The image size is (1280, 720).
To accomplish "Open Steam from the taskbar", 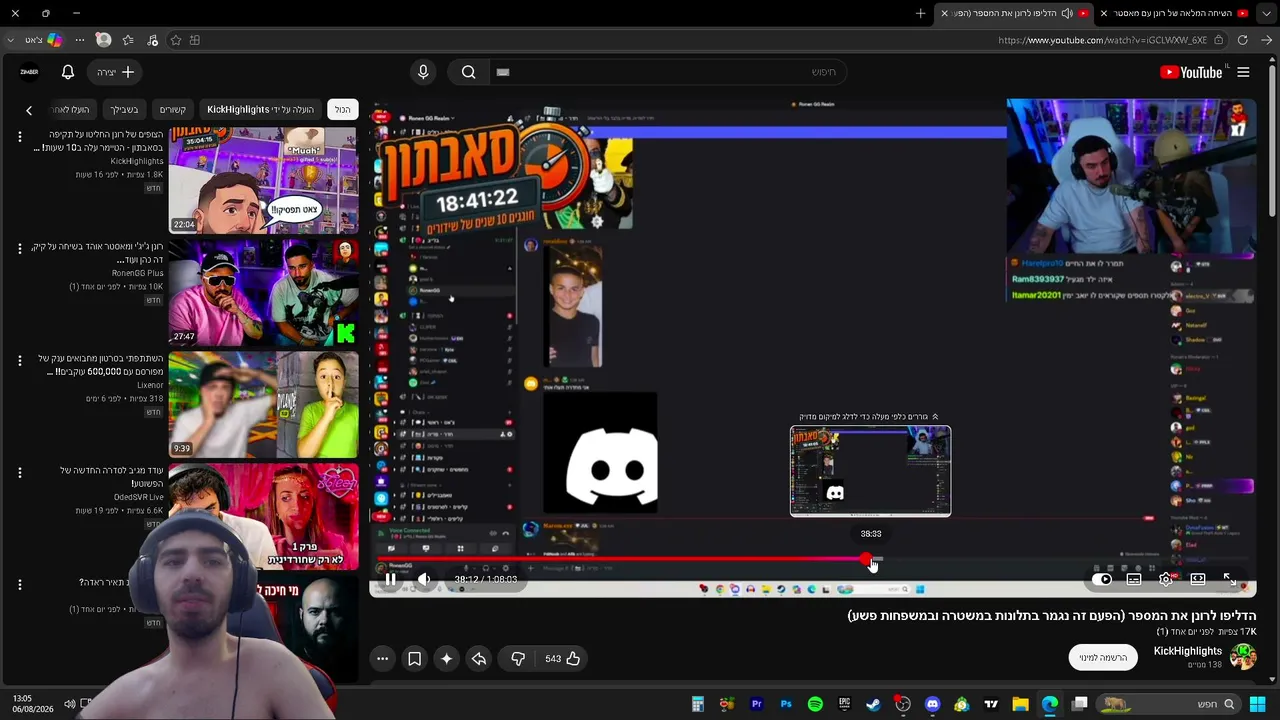I will [873, 704].
